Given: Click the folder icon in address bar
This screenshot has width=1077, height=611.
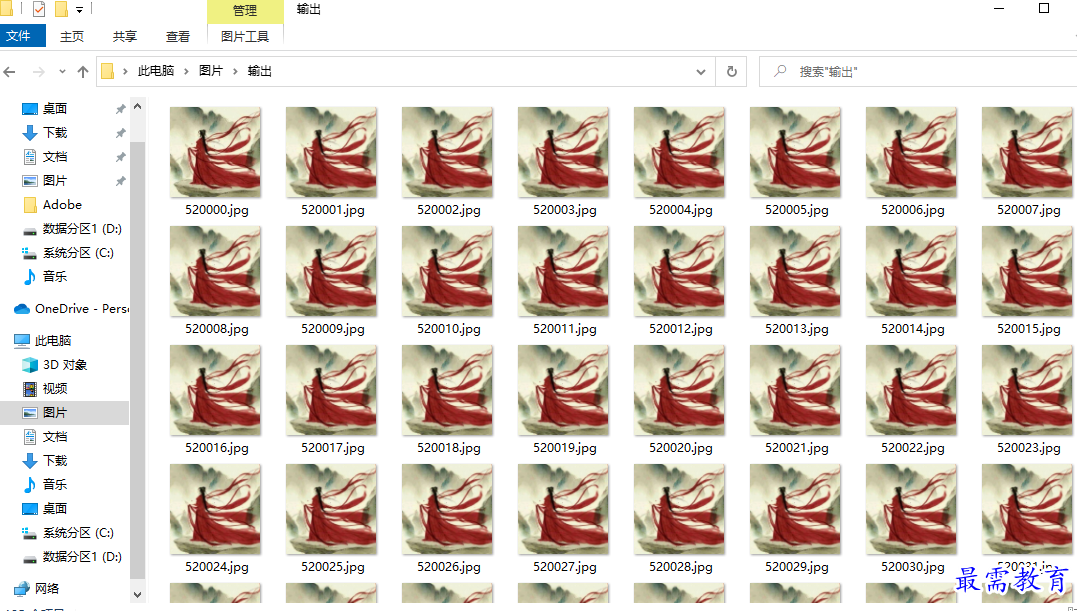Looking at the screenshot, I should (x=108, y=71).
